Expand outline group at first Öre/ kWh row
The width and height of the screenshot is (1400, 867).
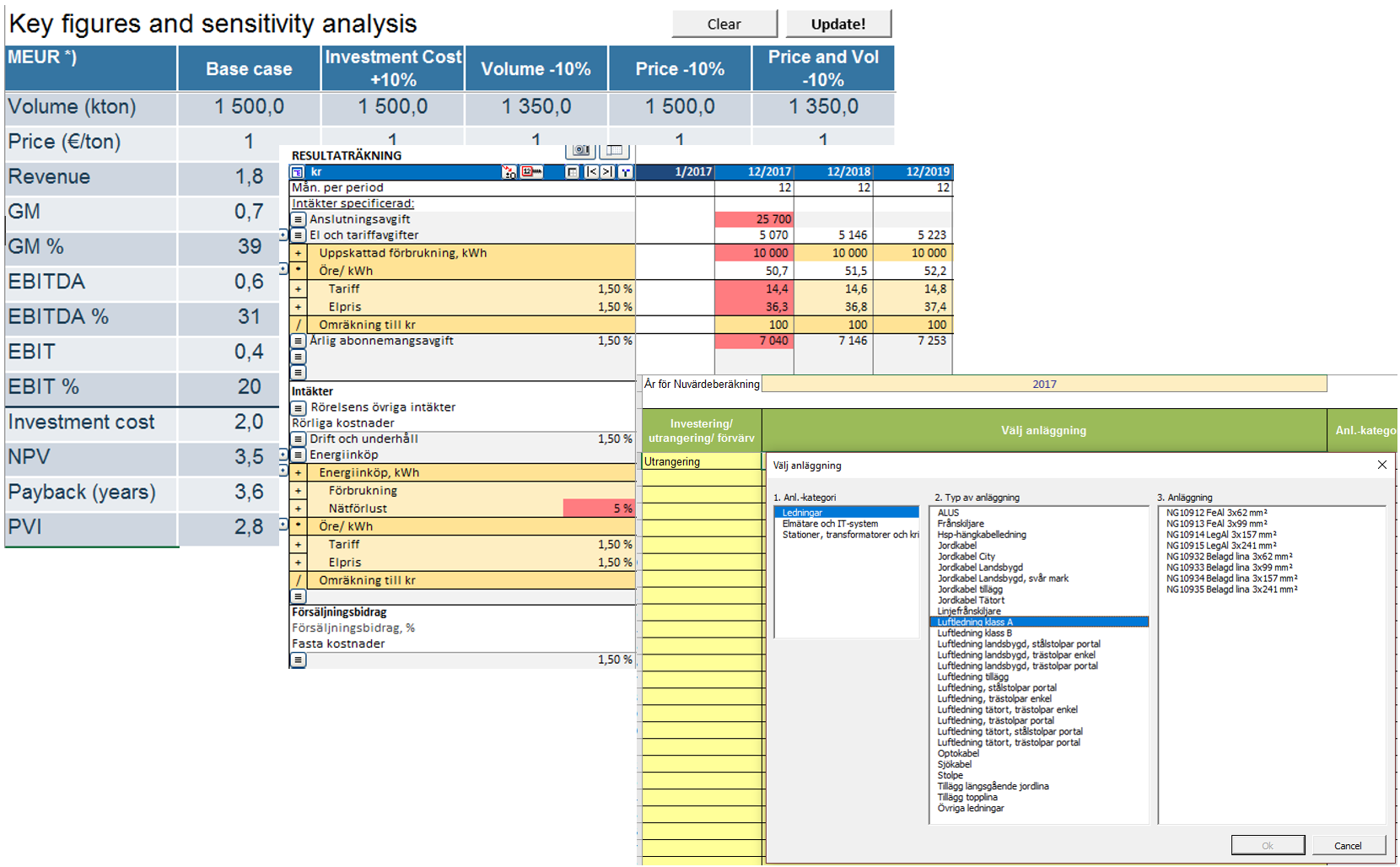click(283, 269)
